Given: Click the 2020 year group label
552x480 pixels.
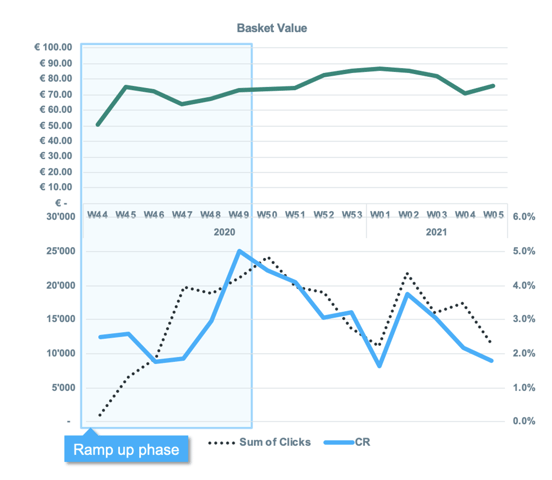Looking at the screenshot, I should (224, 232).
